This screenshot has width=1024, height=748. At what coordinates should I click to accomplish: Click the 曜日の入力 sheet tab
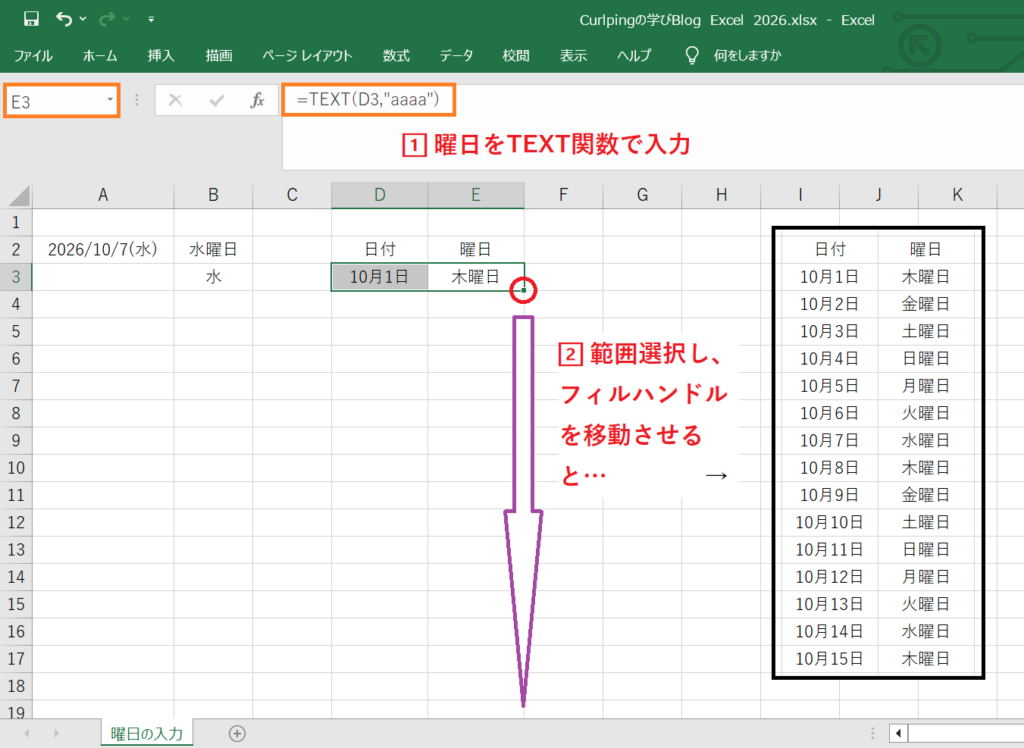point(147,733)
